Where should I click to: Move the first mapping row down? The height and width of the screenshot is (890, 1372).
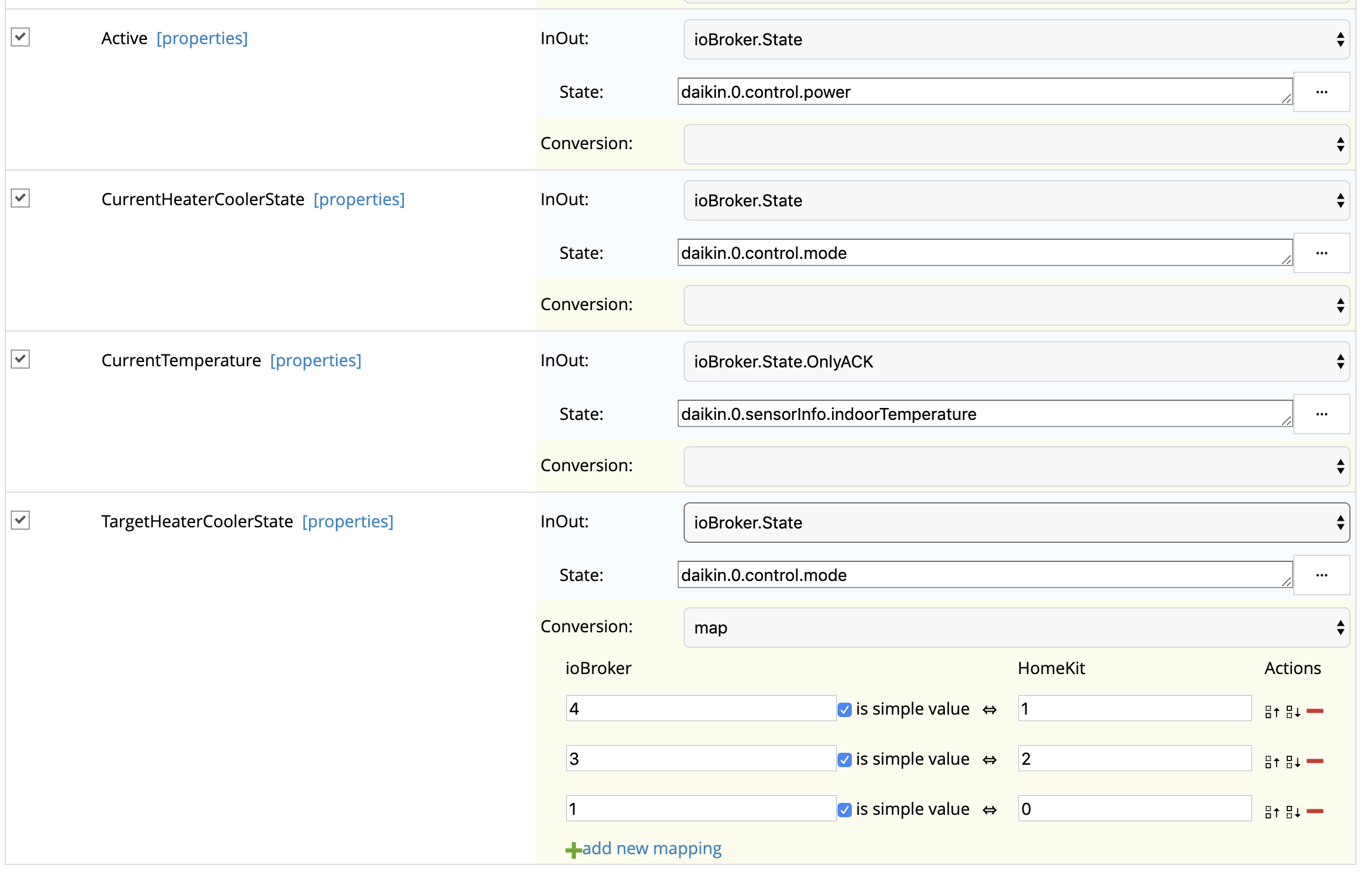tap(1293, 711)
